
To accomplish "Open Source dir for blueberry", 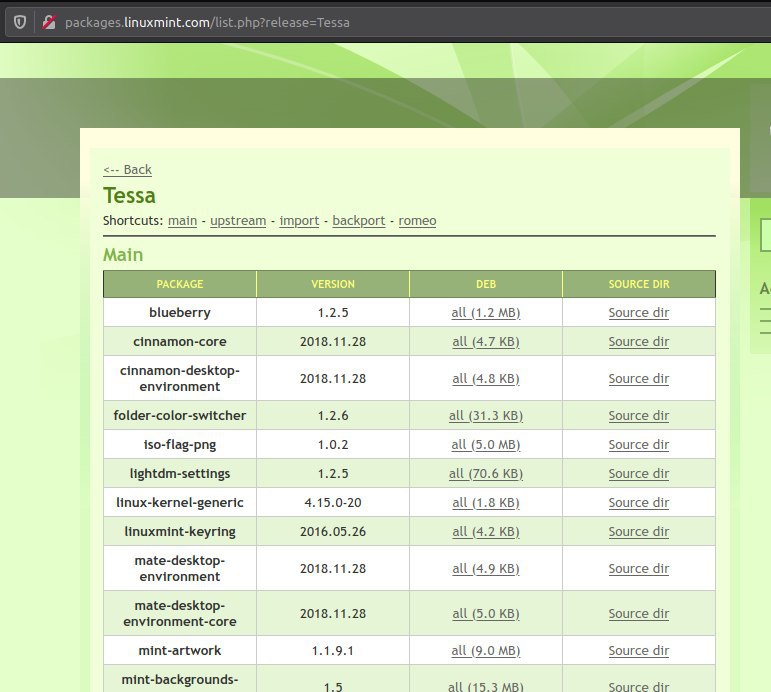I will [638, 312].
